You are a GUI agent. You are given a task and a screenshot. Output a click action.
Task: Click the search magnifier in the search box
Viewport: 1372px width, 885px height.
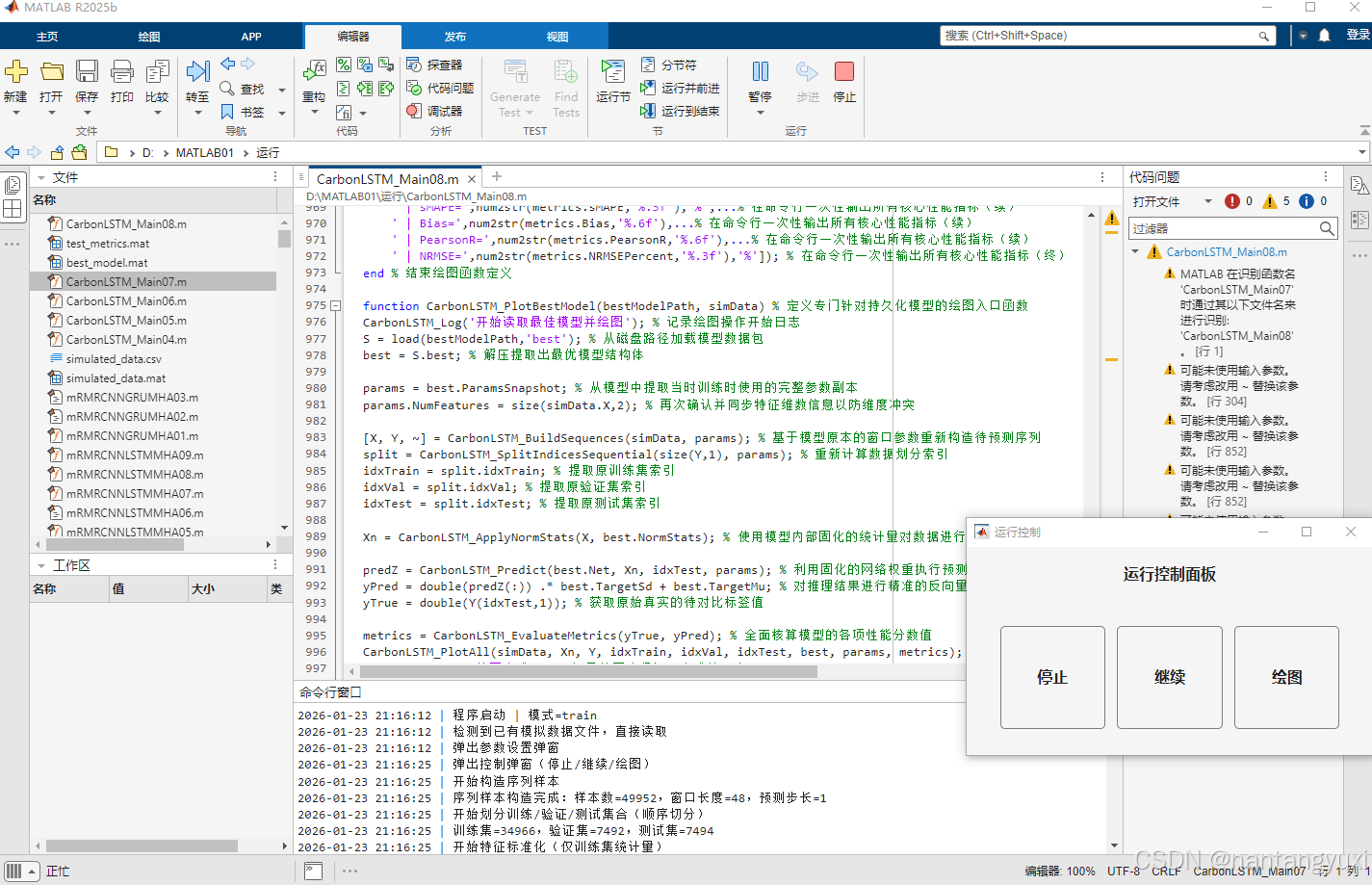tap(1263, 37)
